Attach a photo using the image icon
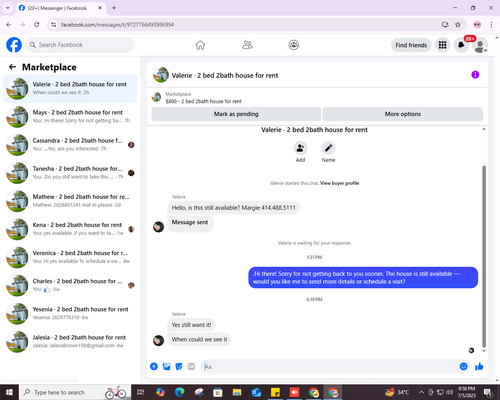Screen dimensions: 500x400 tap(166, 366)
